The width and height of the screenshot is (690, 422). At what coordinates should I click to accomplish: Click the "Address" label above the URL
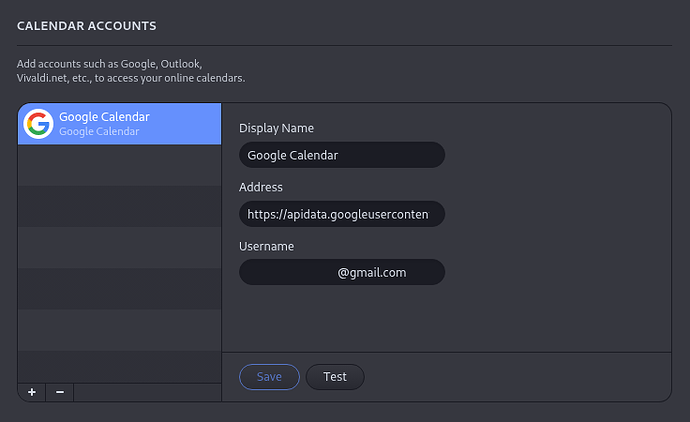[x=261, y=187]
